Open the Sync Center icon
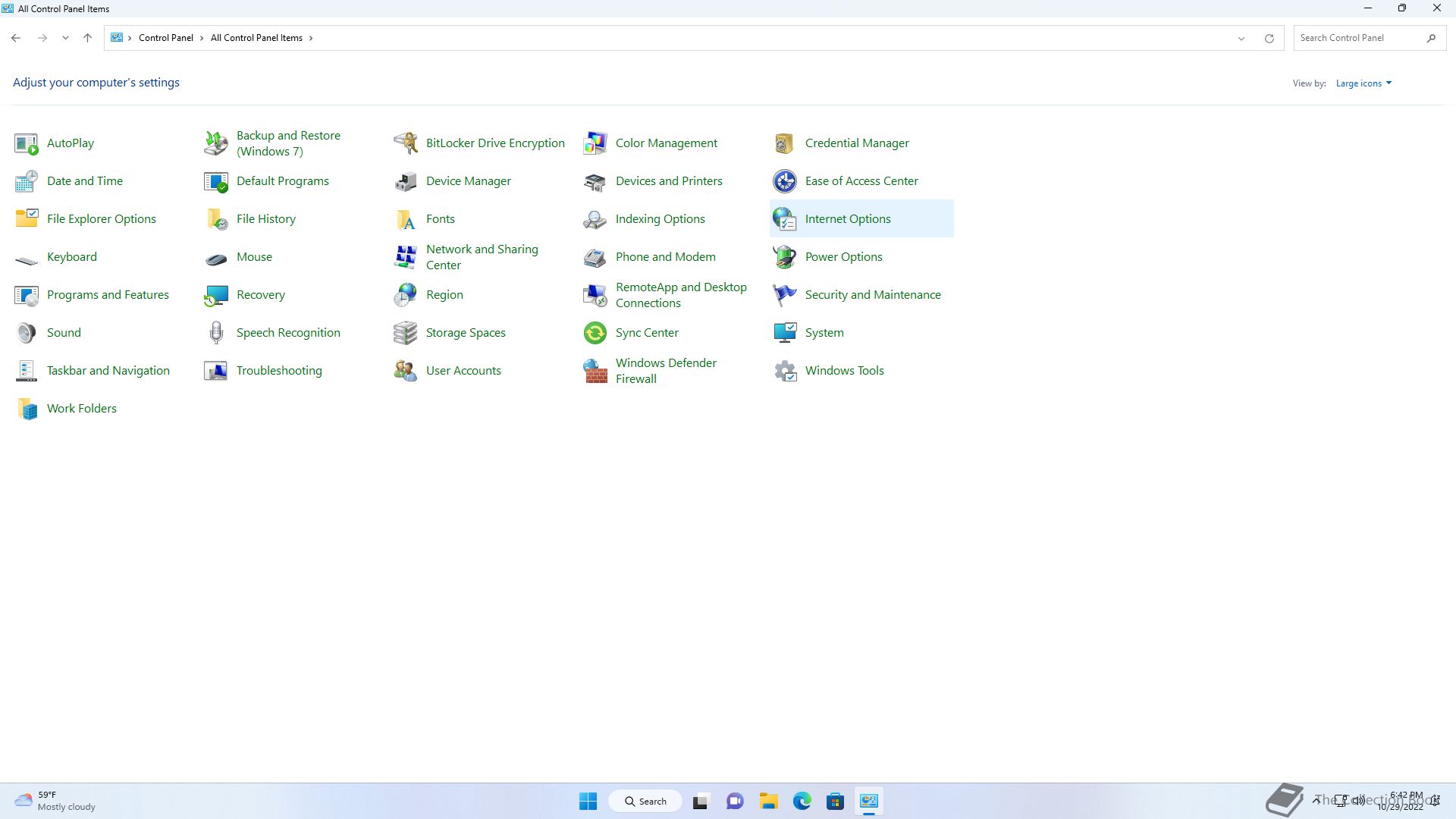1456x819 pixels. coord(595,333)
